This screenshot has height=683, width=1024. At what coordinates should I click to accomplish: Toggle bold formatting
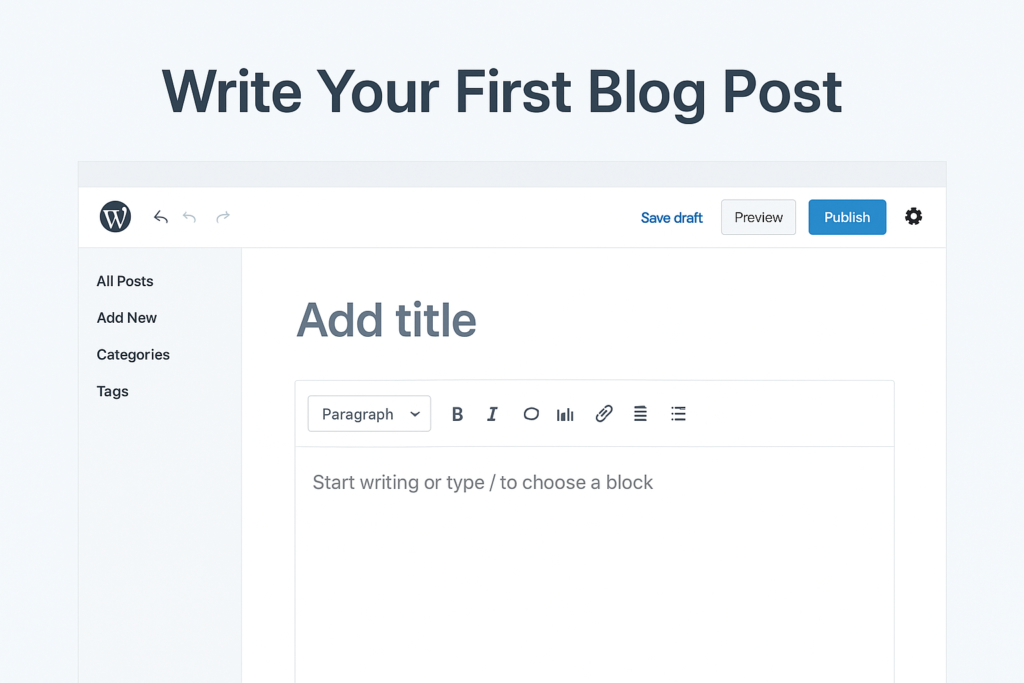(457, 414)
